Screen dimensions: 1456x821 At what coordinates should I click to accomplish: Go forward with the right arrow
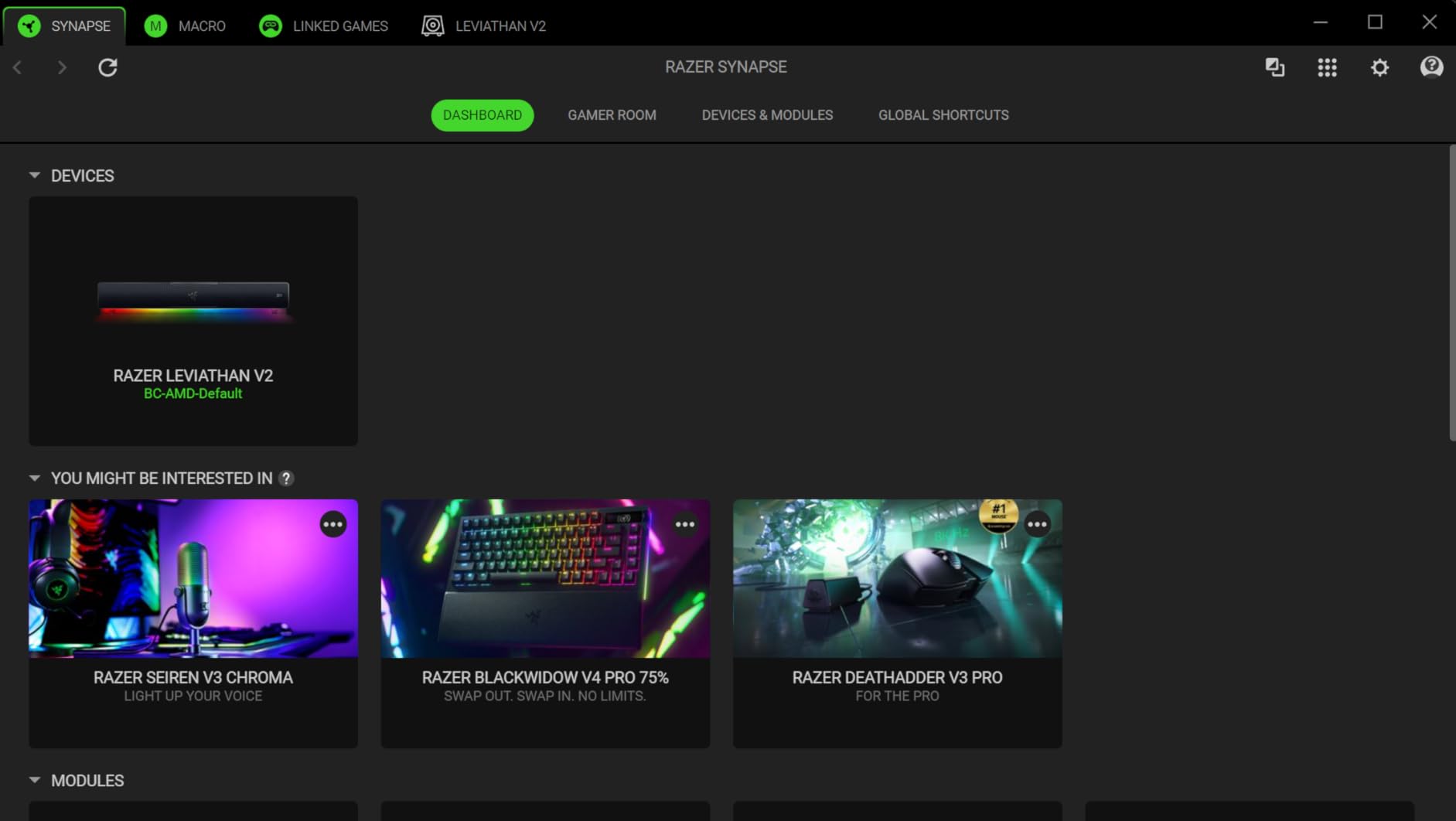point(62,67)
